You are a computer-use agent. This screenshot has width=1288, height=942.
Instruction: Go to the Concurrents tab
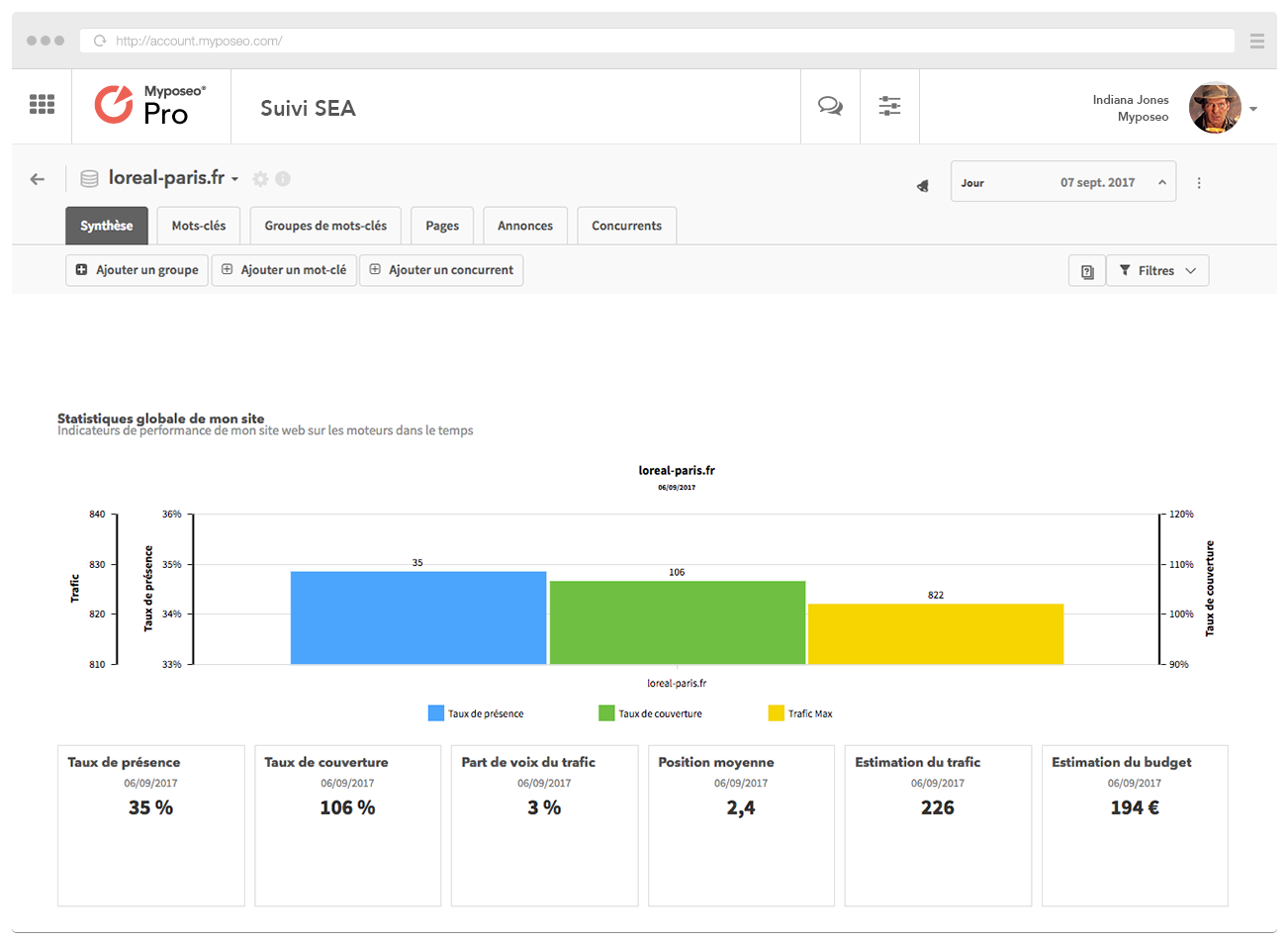[x=626, y=226]
